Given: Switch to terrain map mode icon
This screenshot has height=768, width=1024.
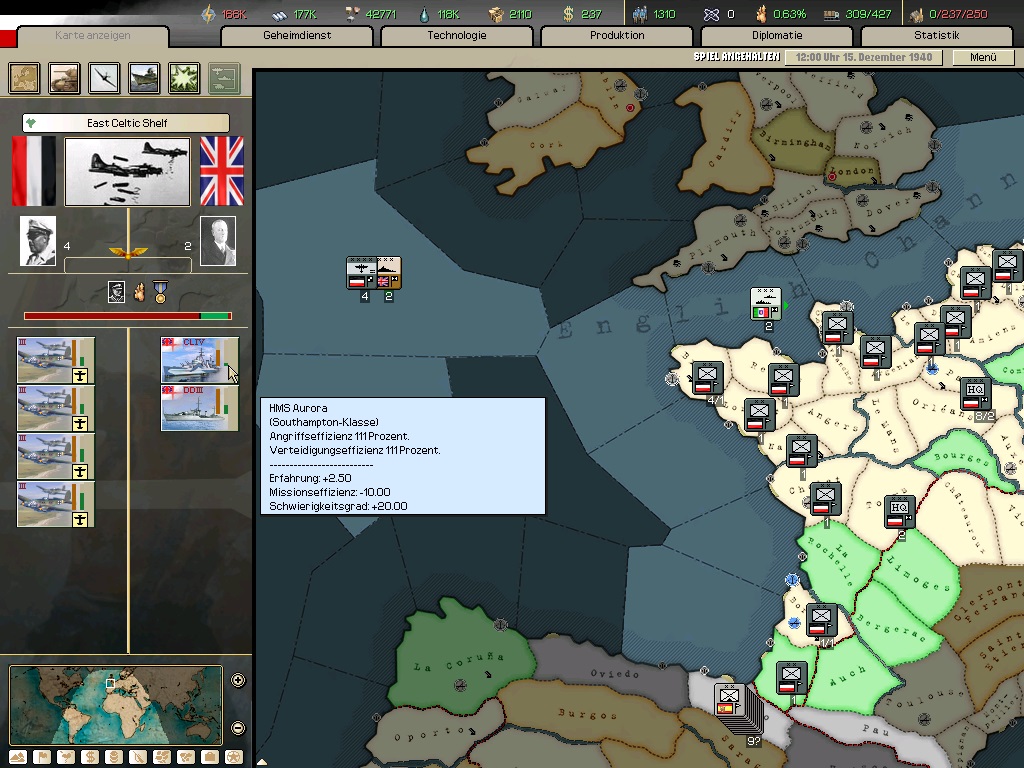Looking at the screenshot, I should 18,757.
